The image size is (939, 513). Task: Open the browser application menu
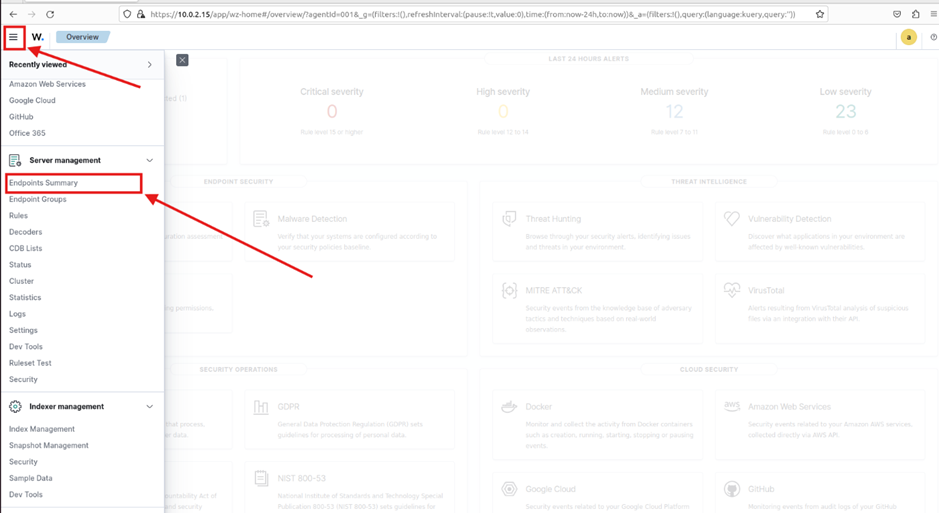[x=934, y=14]
